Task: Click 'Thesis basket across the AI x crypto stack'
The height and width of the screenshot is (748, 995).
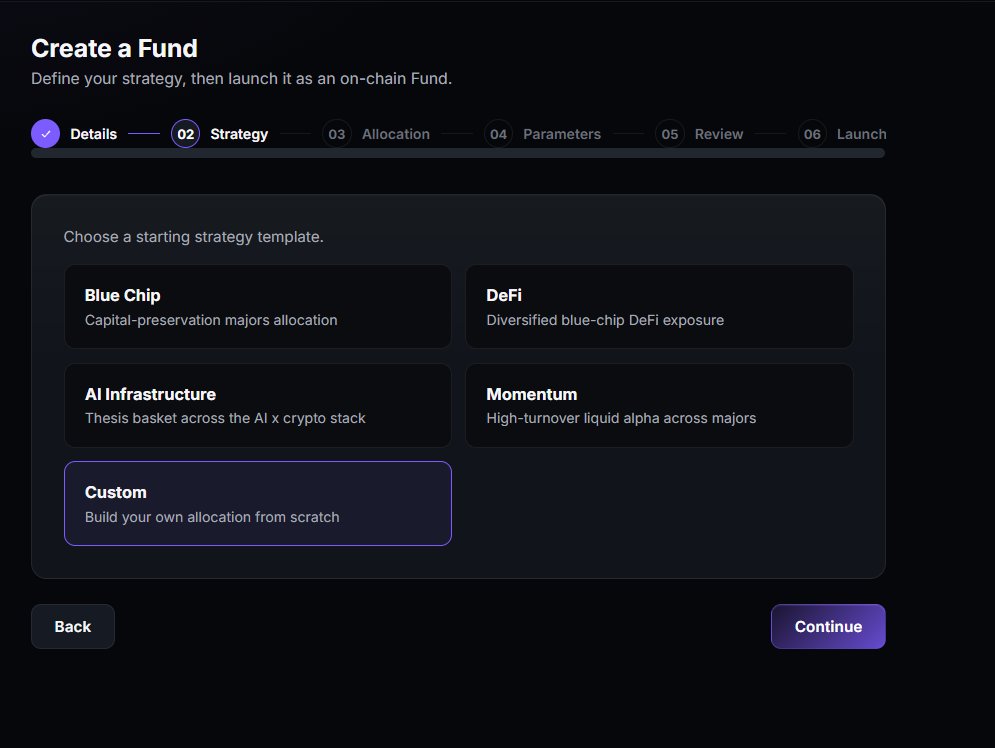Action: (225, 418)
